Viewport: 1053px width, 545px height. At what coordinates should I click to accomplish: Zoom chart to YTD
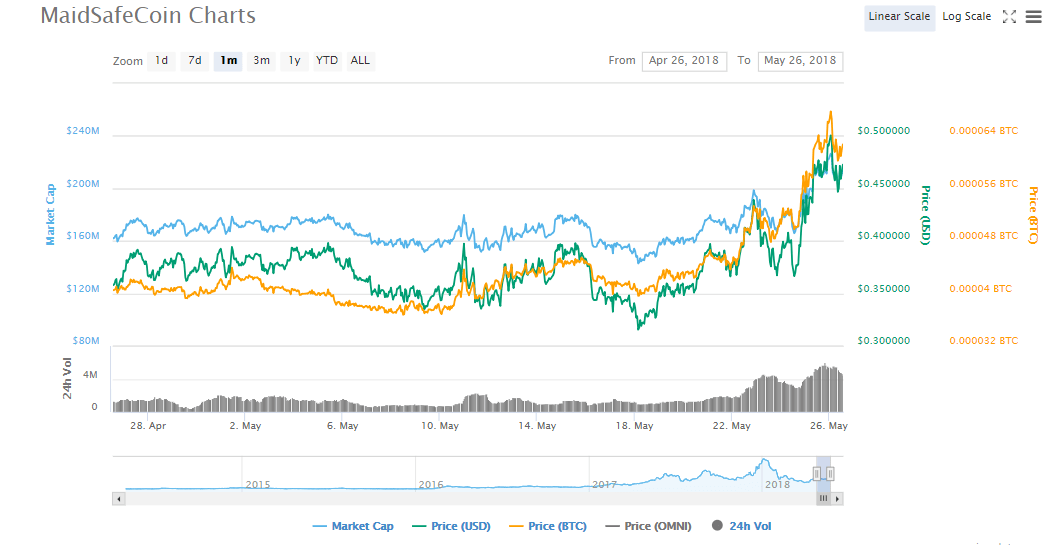point(327,61)
